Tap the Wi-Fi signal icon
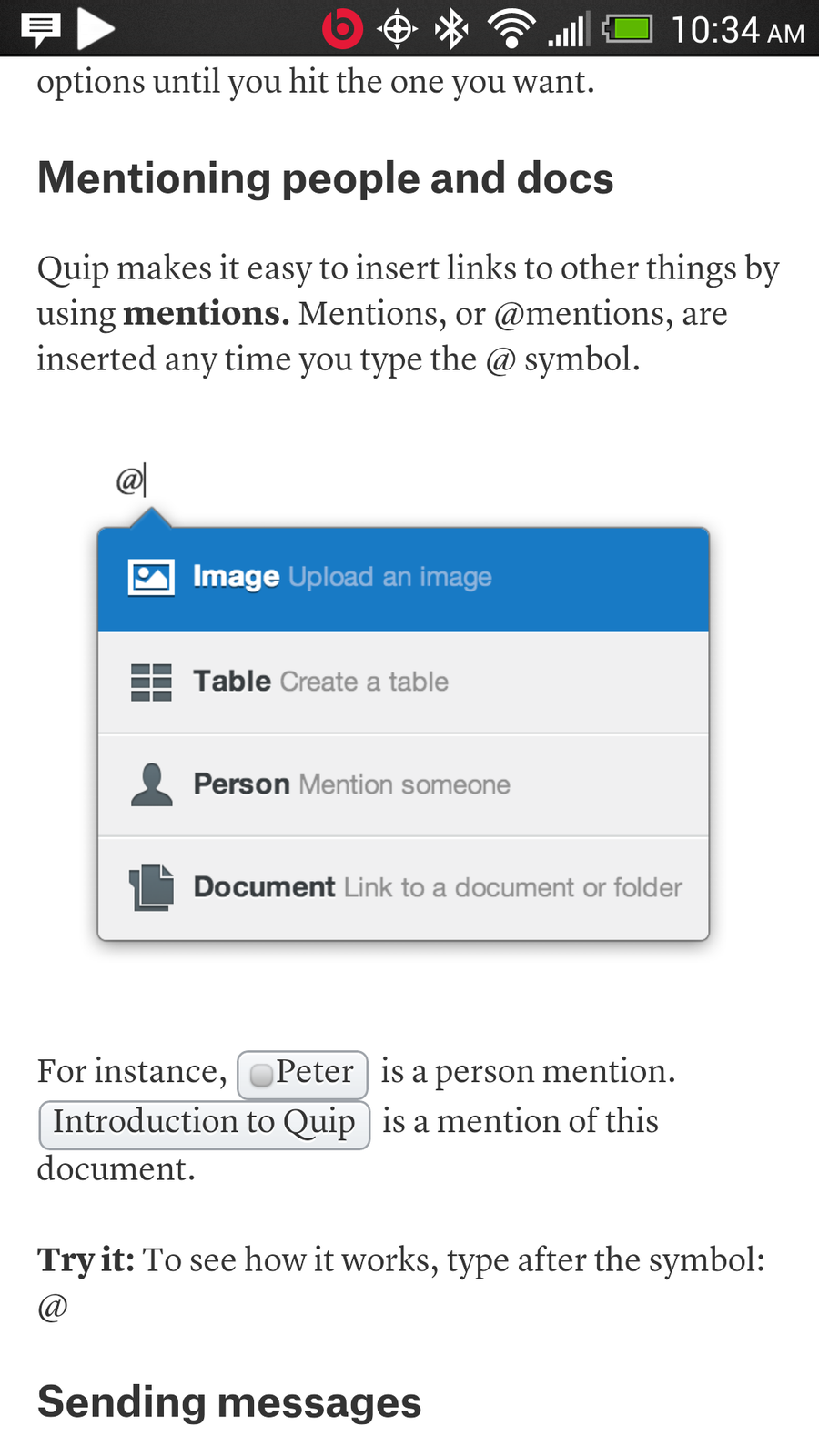The image size is (819, 1456). tap(511, 28)
